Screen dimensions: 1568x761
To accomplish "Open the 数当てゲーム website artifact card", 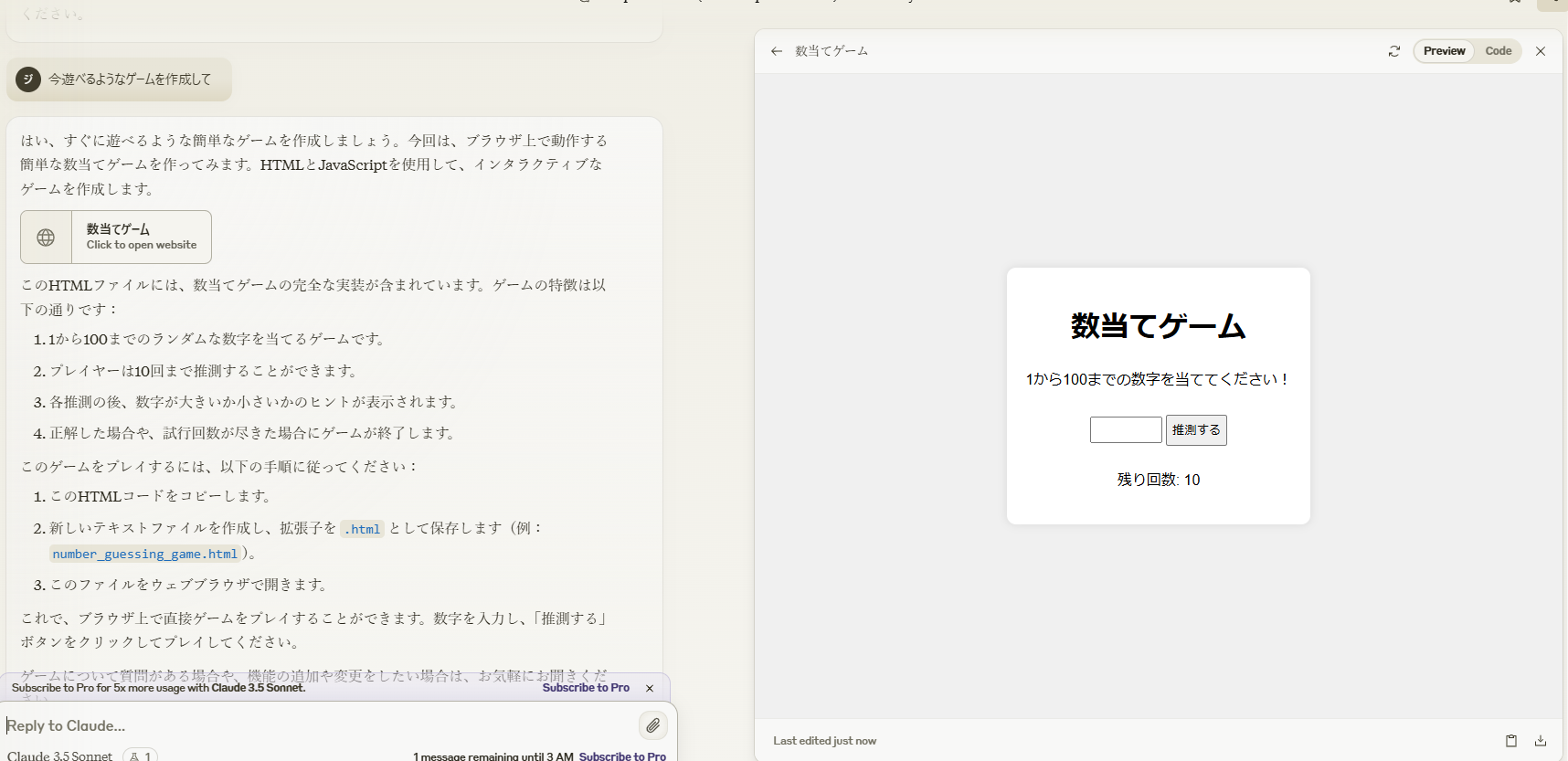I will 116,237.
